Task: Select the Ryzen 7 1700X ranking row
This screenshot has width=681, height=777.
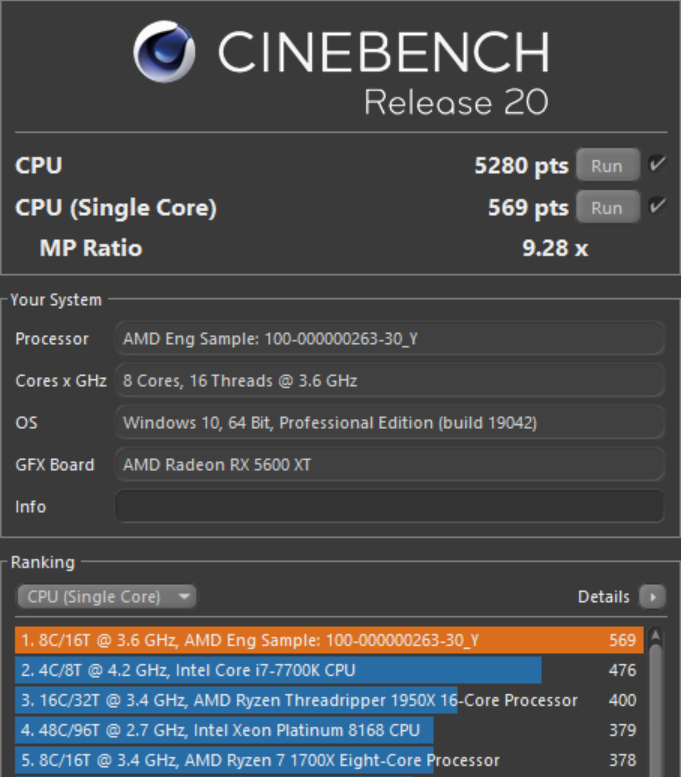Action: [x=329, y=760]
